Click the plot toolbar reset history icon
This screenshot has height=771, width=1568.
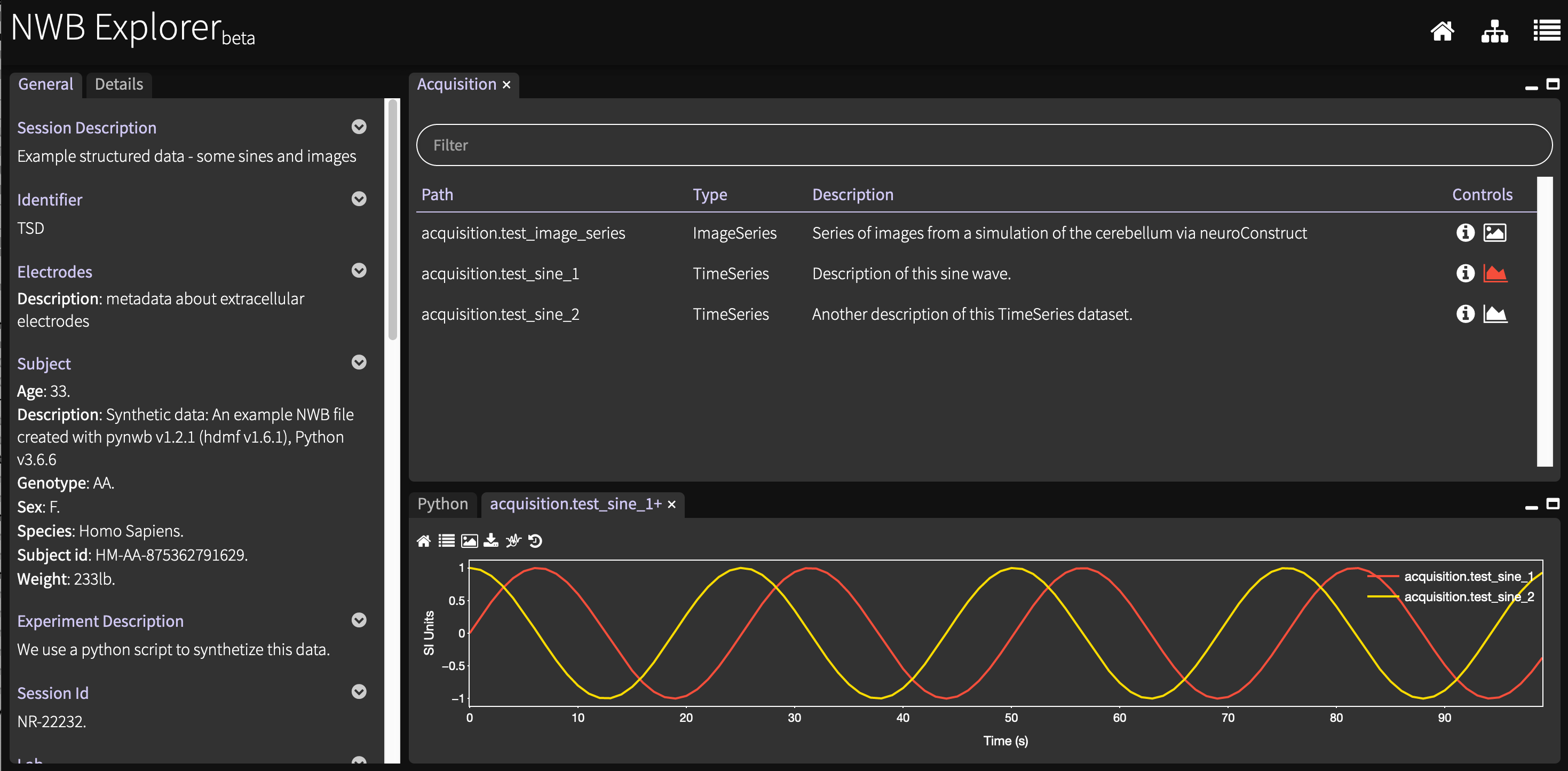[x=535, y=540]
